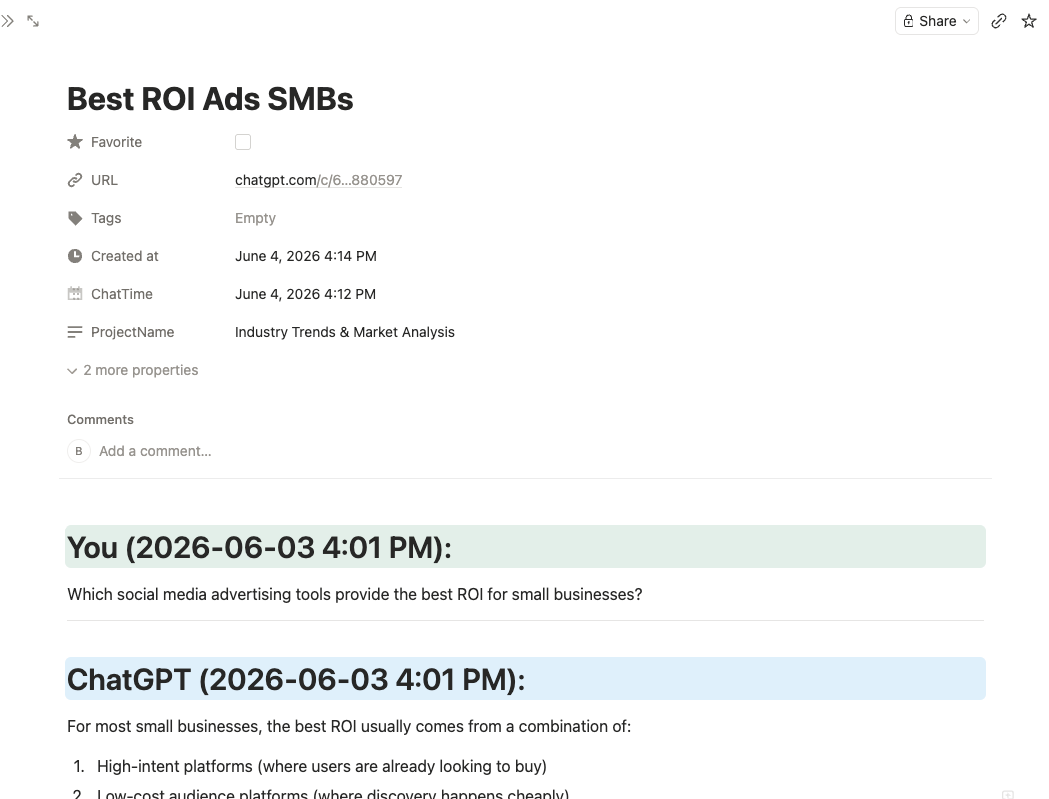The height and width of the screenshot is (799, 1049).
Task: Click the Share lock icon
Action: click(x=909, y=21)
